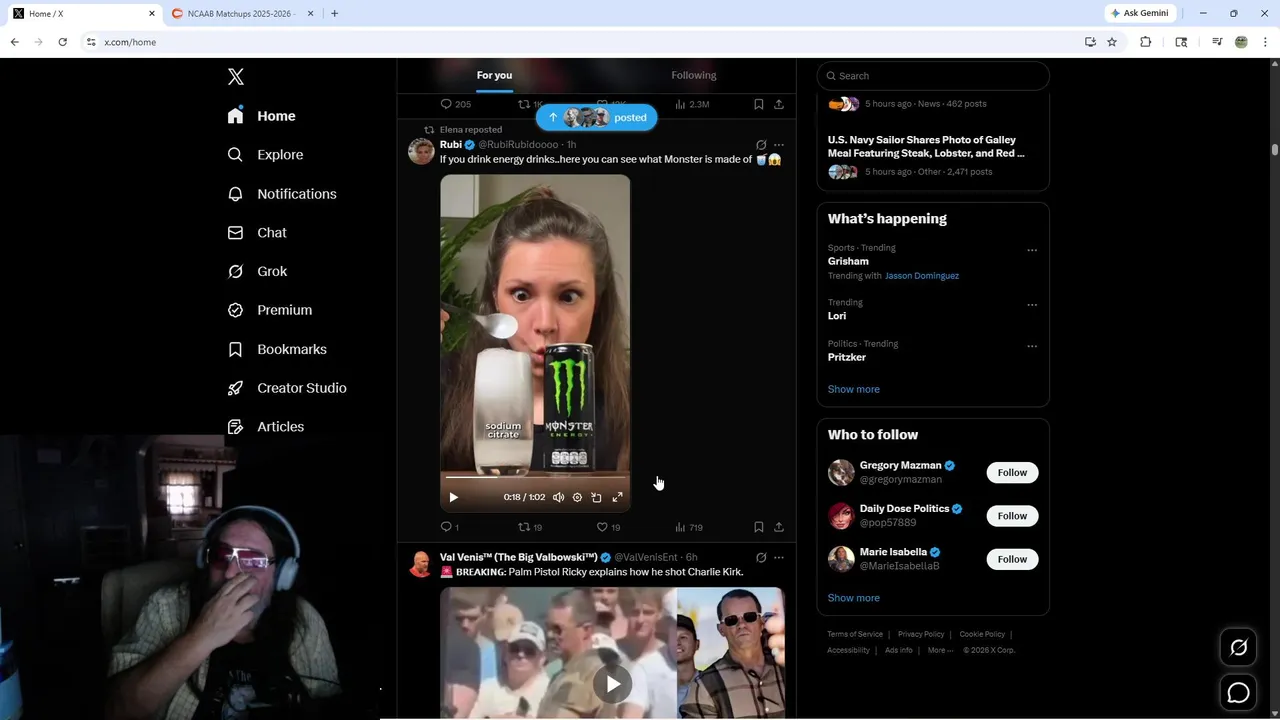Open Creator Studio in sidebar
This screenshot has width=1280, height=720.
pos(287,388)
